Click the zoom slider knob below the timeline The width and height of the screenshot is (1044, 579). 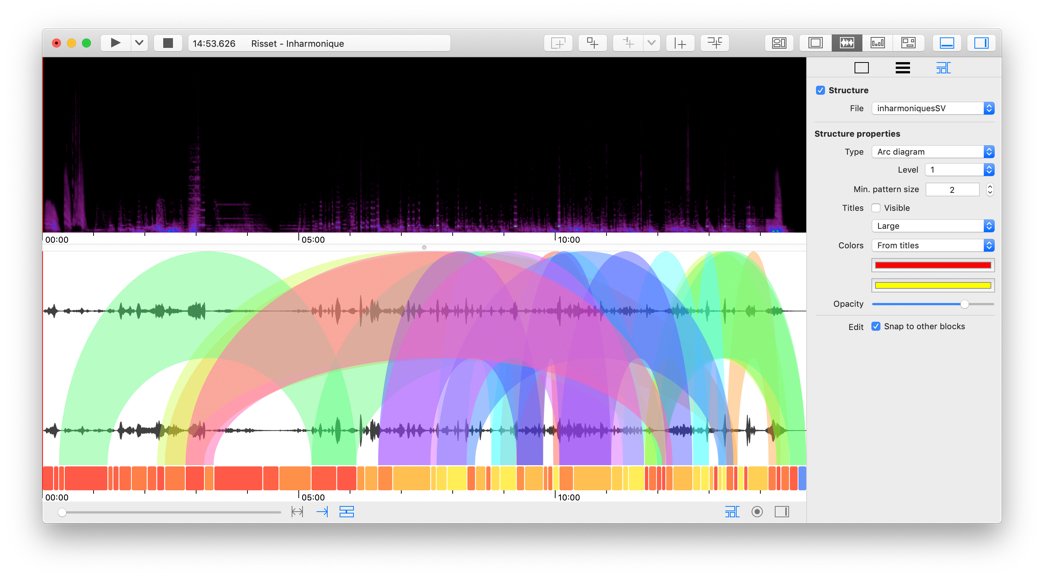click(62, 512)
